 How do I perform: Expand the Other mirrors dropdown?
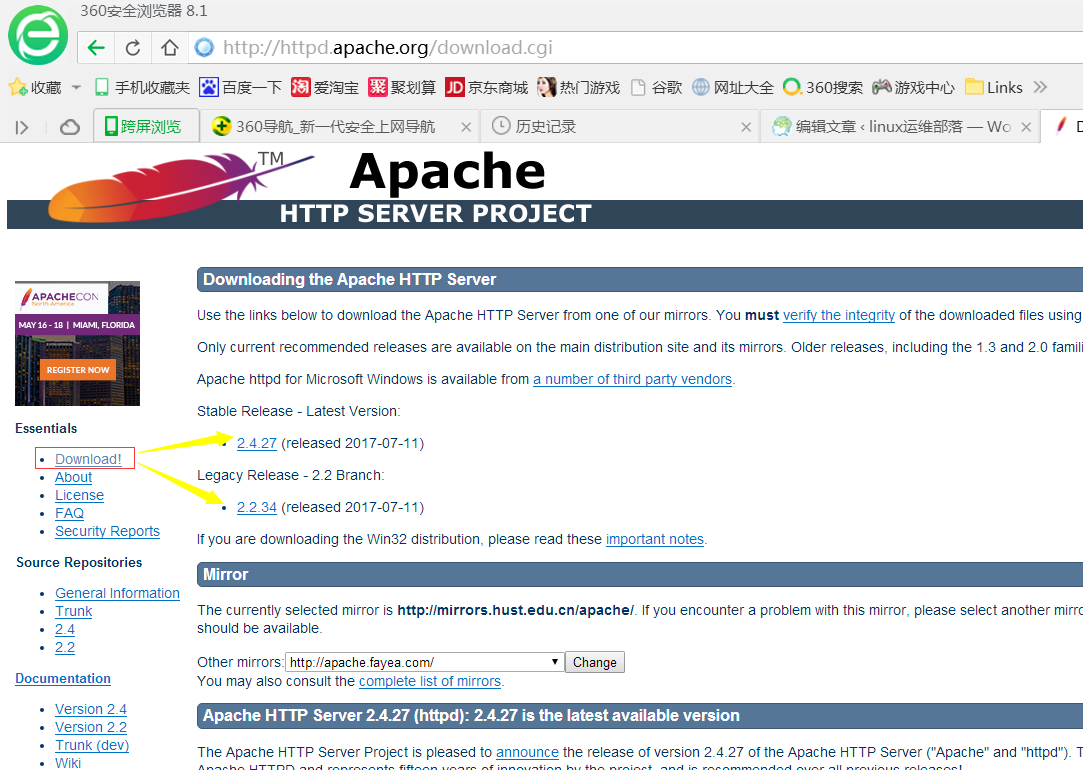[x=424, y=662]
